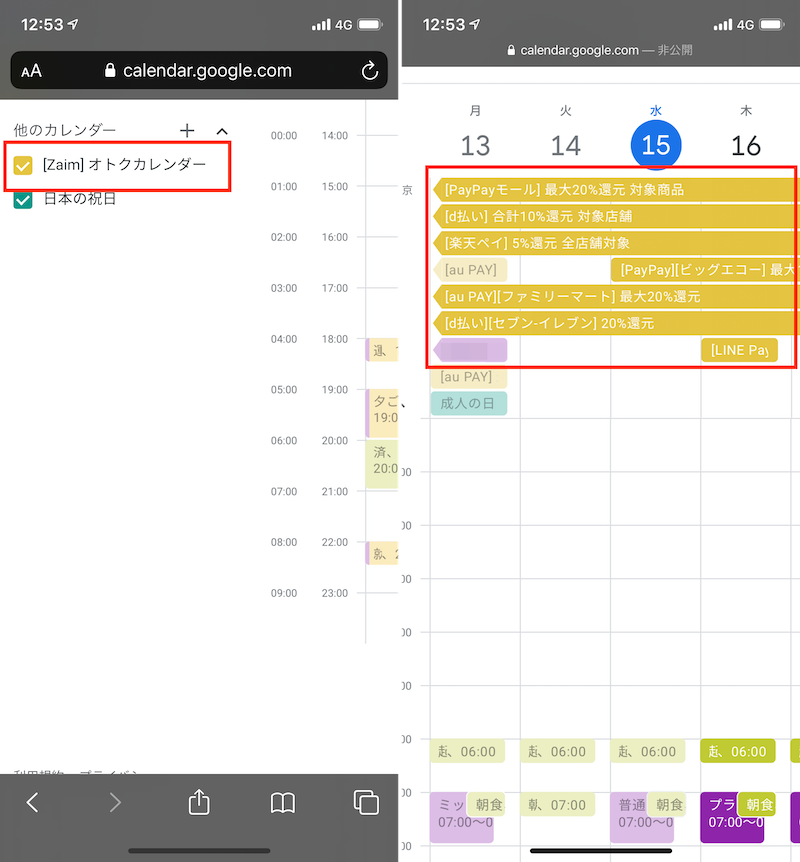Open Safari bookmarks book icon
The width and height of the screenshot is (800, 862).
[x=283, y=802]
